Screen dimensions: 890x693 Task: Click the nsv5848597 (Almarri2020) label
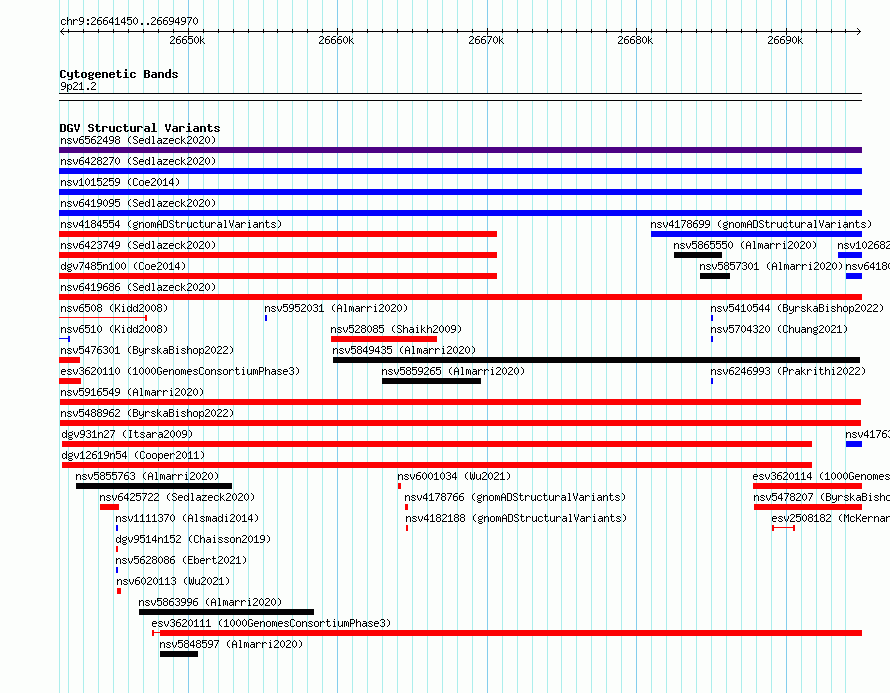tap(231, 644)
